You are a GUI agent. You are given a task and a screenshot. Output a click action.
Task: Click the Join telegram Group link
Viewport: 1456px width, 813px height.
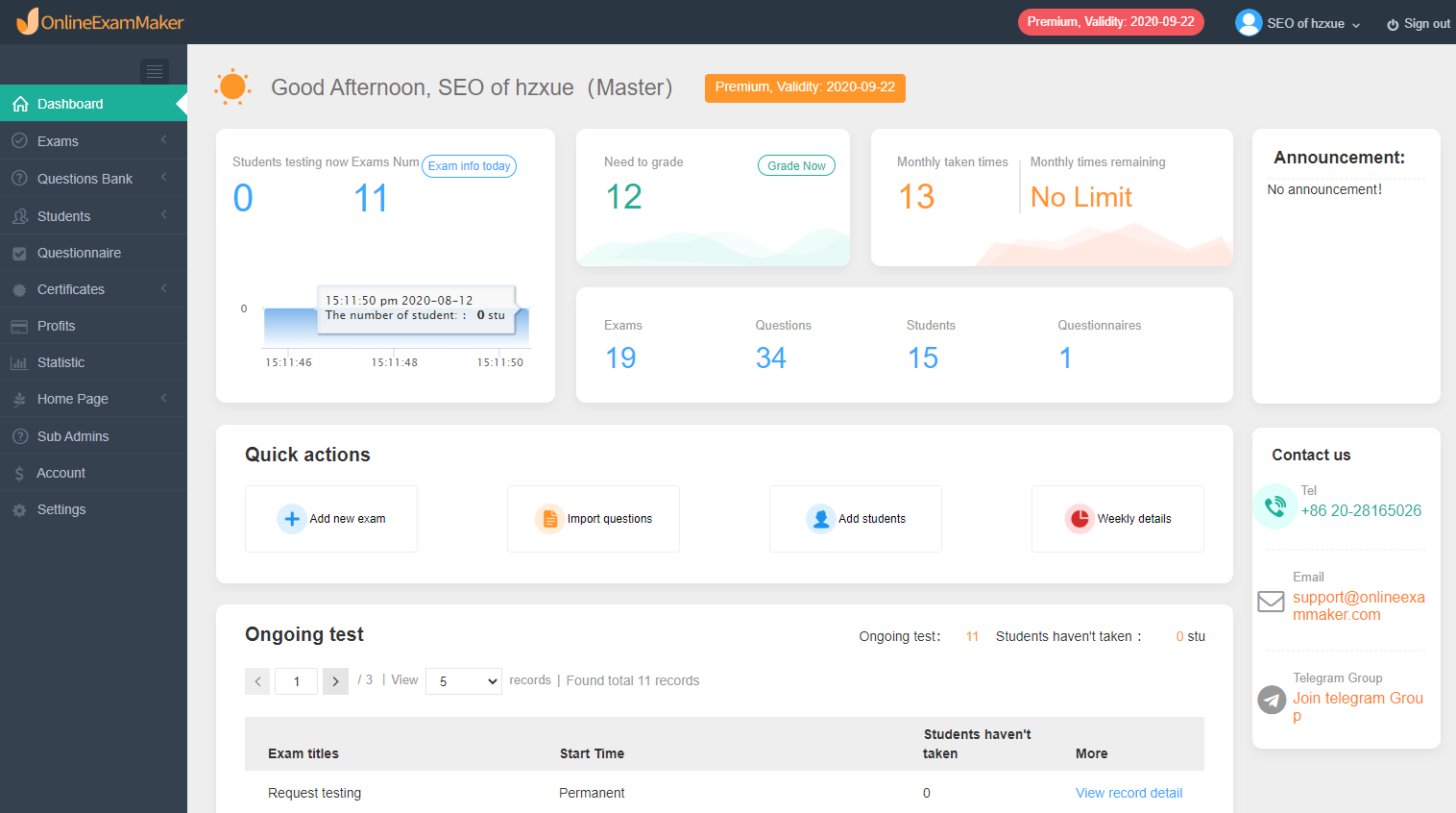coord(1358,706)
